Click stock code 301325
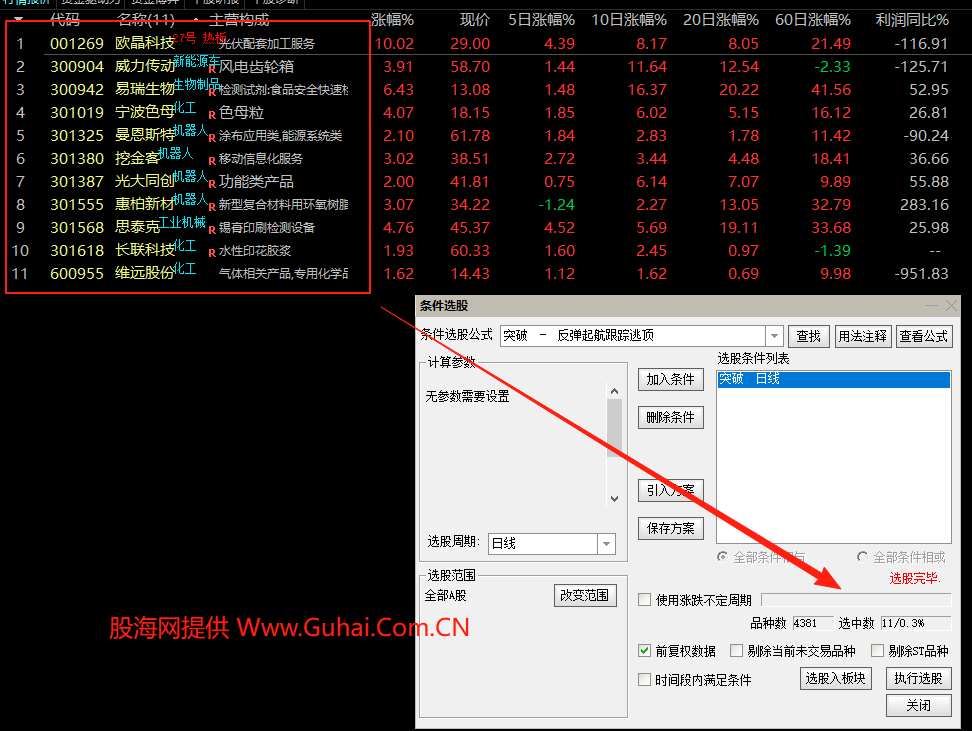Screen dimensions: 972x731 77,135
